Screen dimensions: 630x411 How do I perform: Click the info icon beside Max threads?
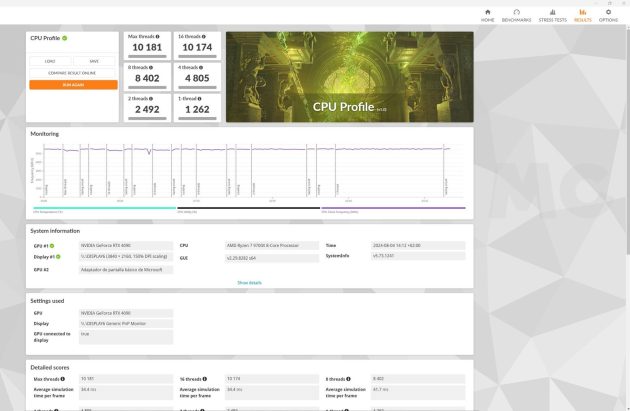[x=157, y=36]
